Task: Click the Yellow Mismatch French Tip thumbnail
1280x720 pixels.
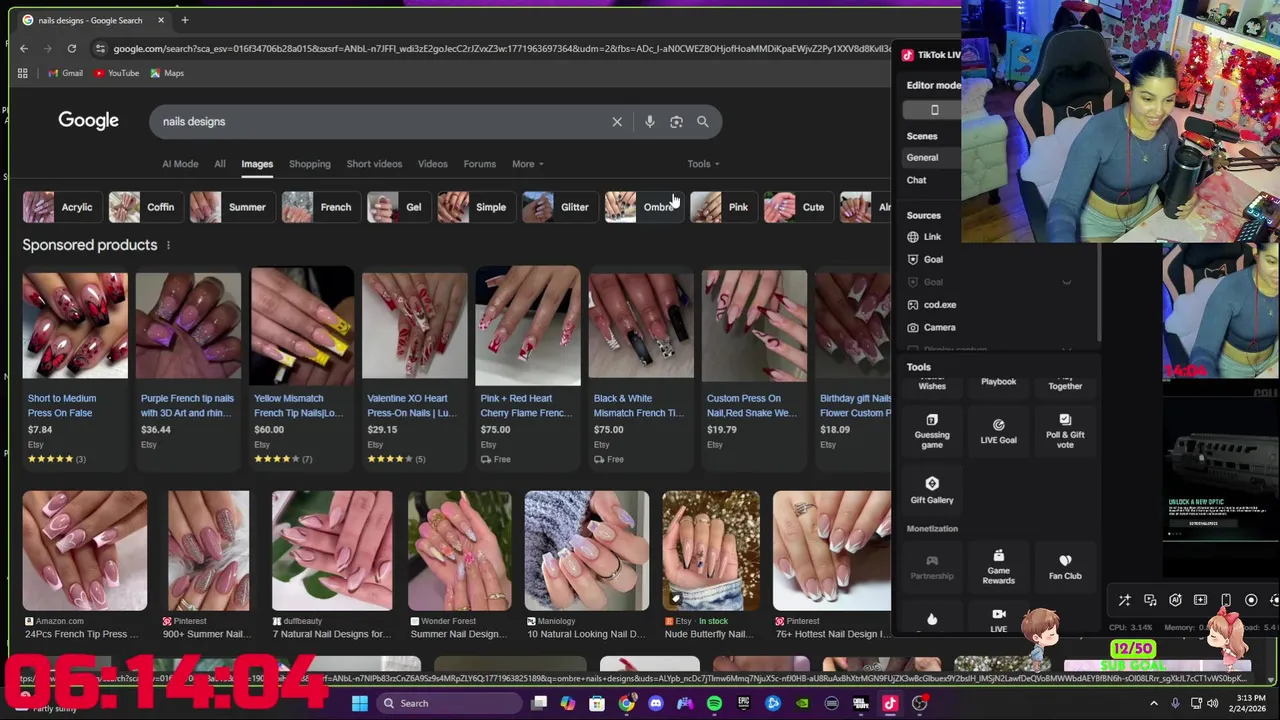Action: coord(302,326)
